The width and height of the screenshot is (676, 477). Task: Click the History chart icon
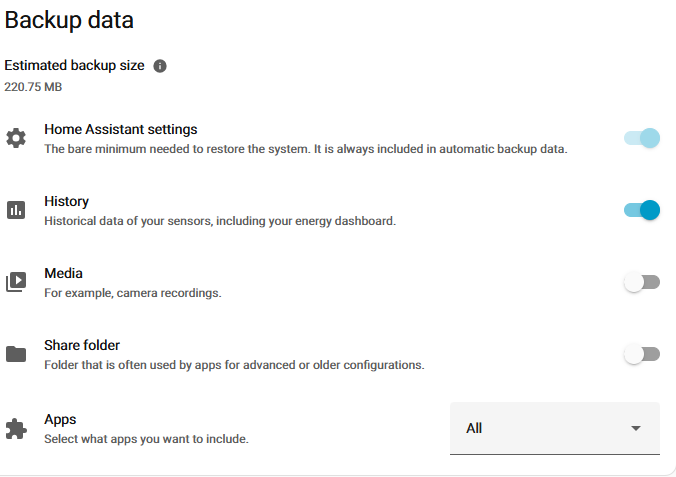(x=16, y=210)
